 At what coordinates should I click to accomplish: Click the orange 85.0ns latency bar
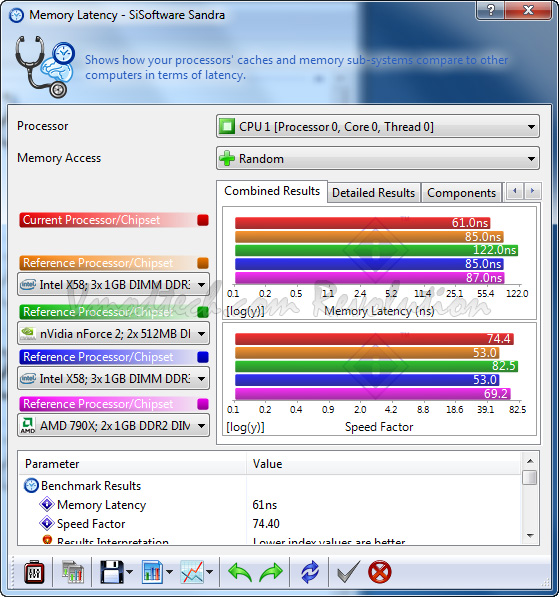[x=369, y=236]
